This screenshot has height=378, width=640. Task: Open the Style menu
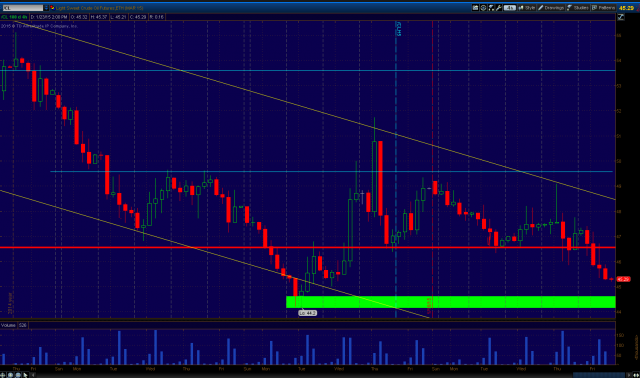point(527,8)
